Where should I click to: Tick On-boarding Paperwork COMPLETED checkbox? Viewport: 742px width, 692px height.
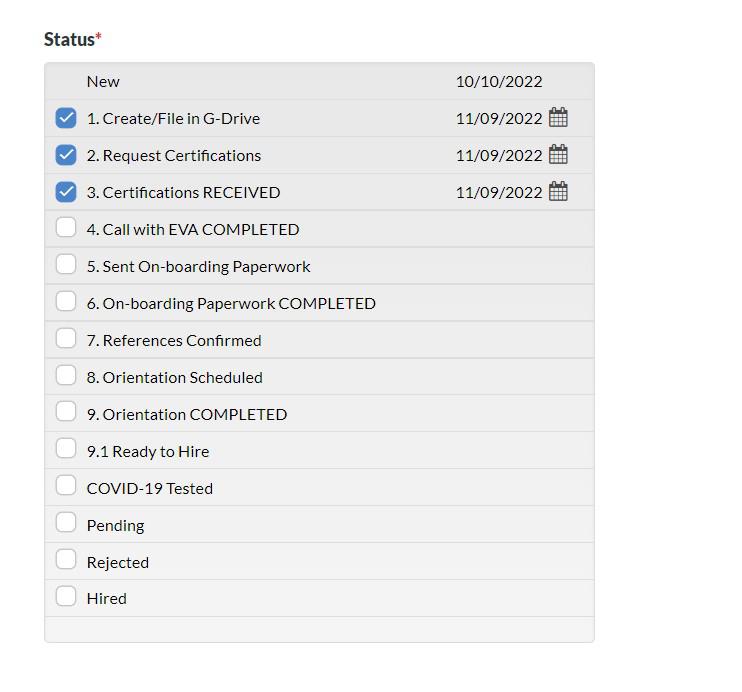tap(66, 302)
